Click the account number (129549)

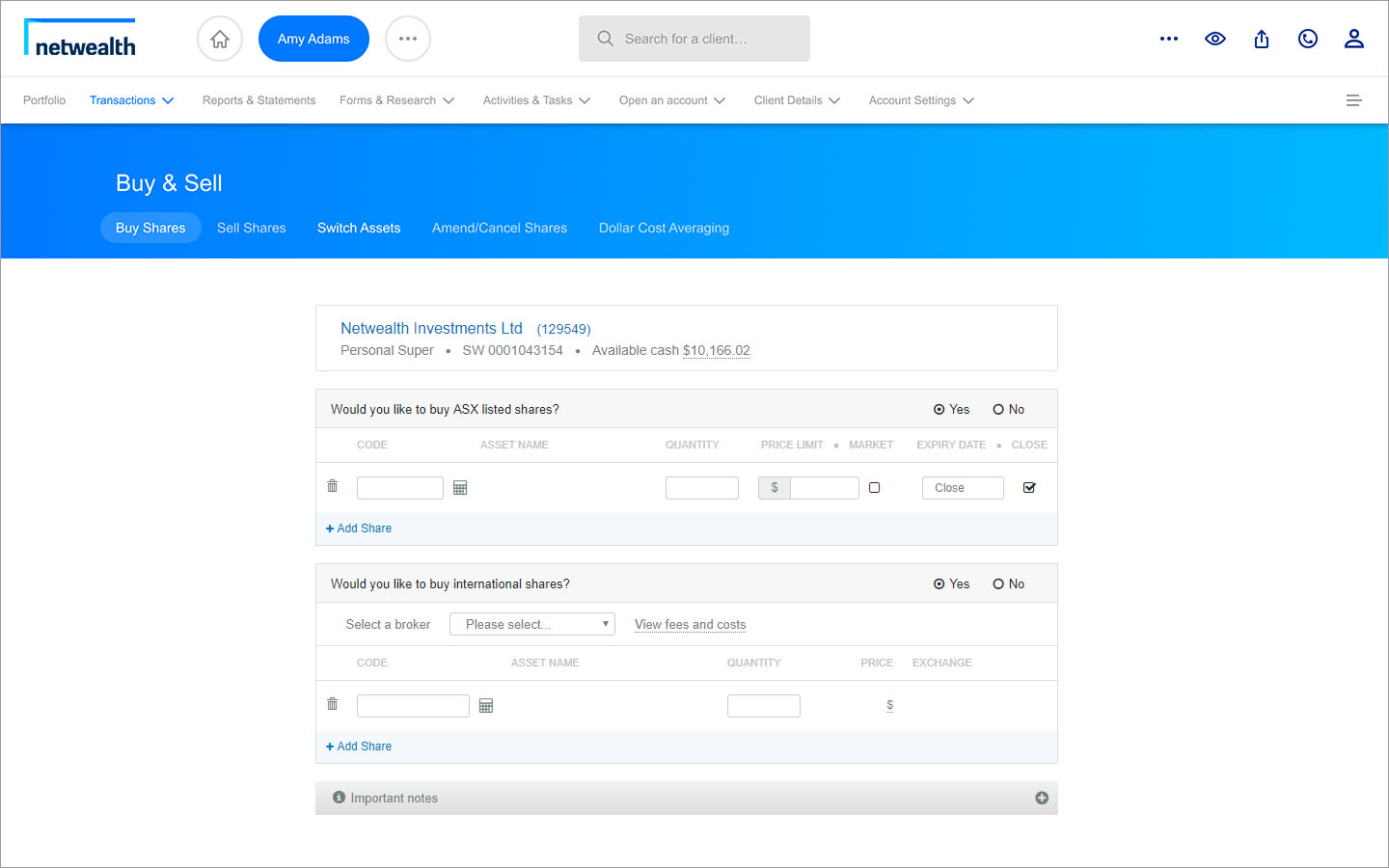[563, 329]
